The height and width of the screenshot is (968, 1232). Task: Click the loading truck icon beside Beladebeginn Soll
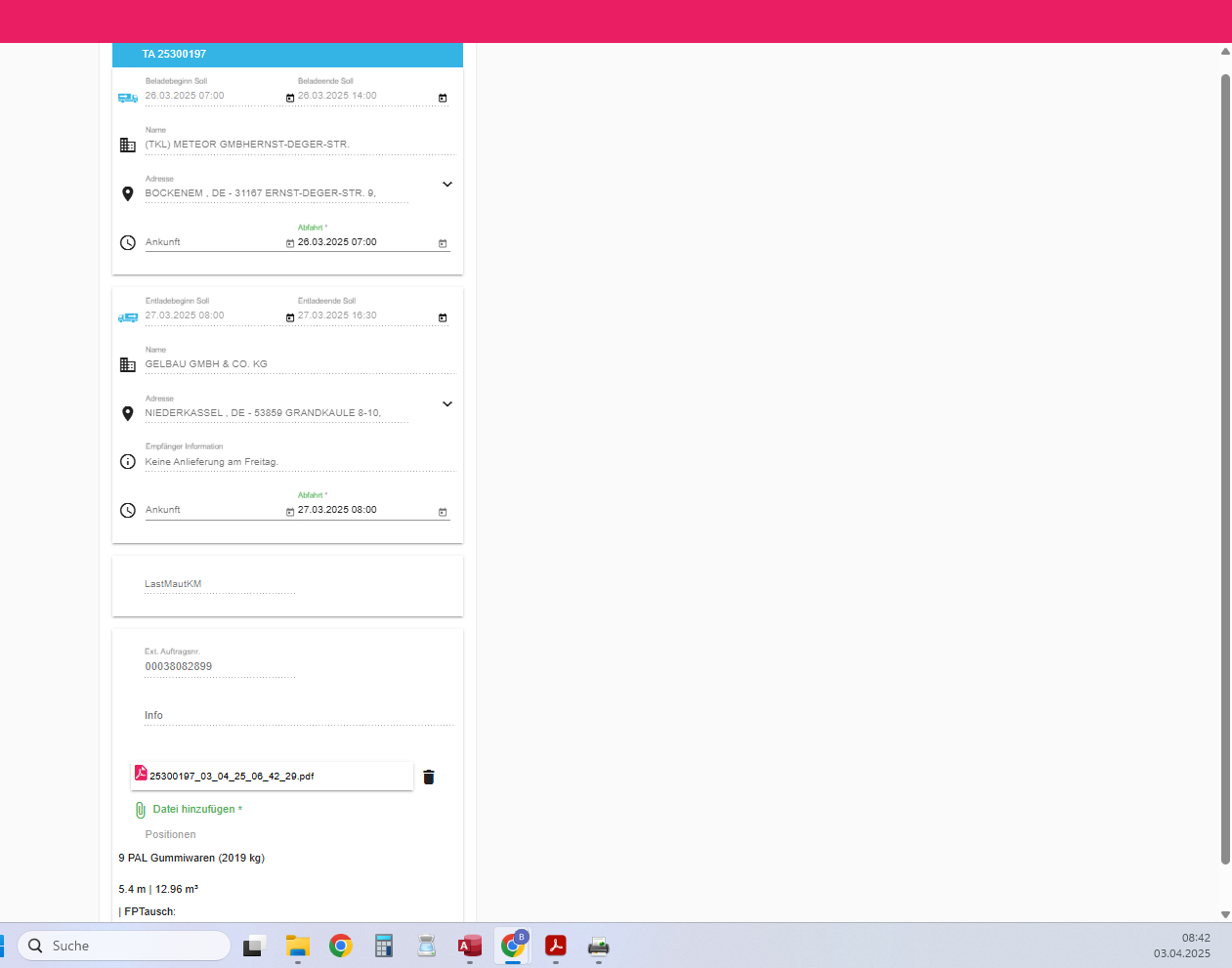[128, 98]
